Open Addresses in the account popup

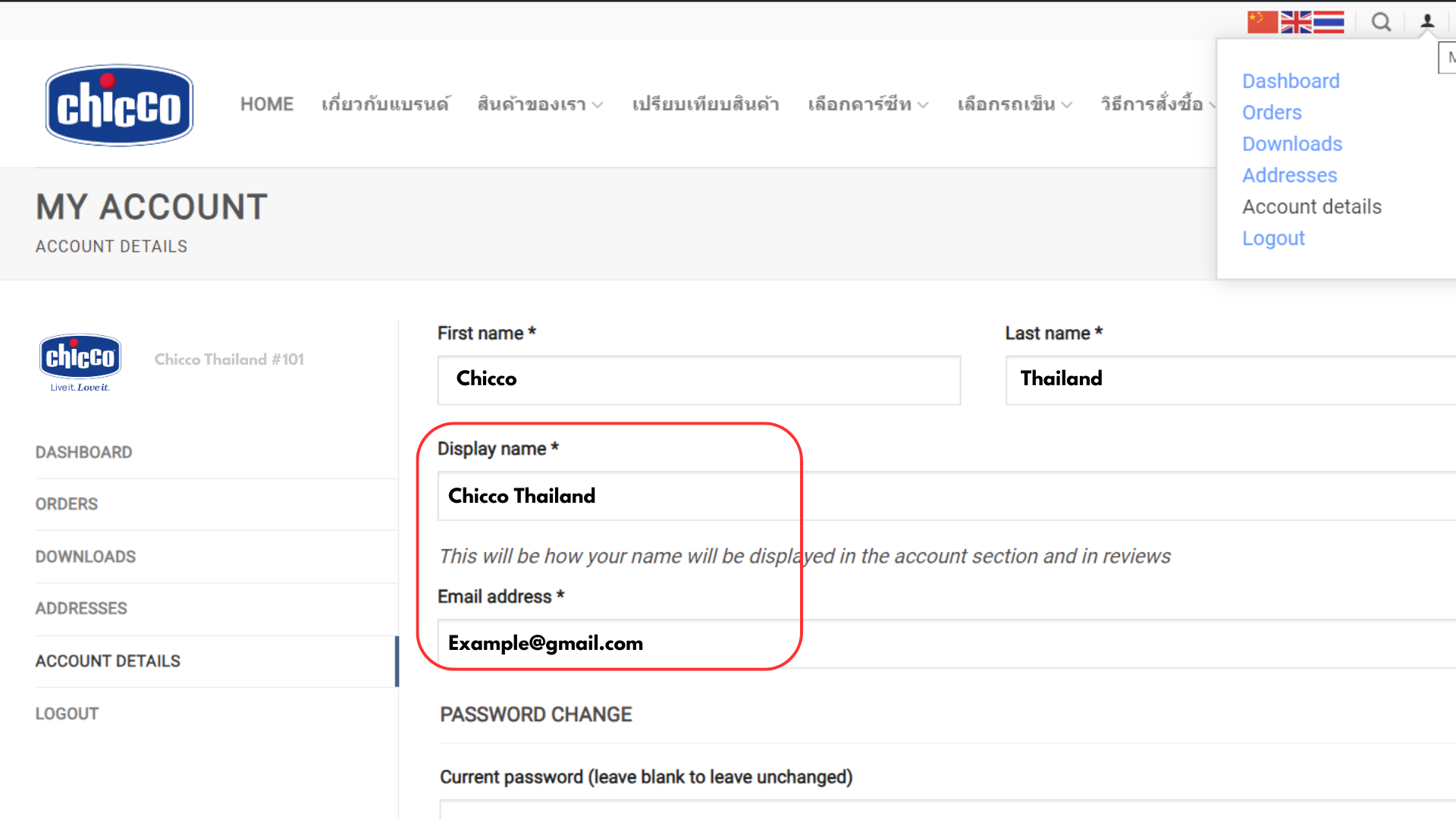[1289, 175]
